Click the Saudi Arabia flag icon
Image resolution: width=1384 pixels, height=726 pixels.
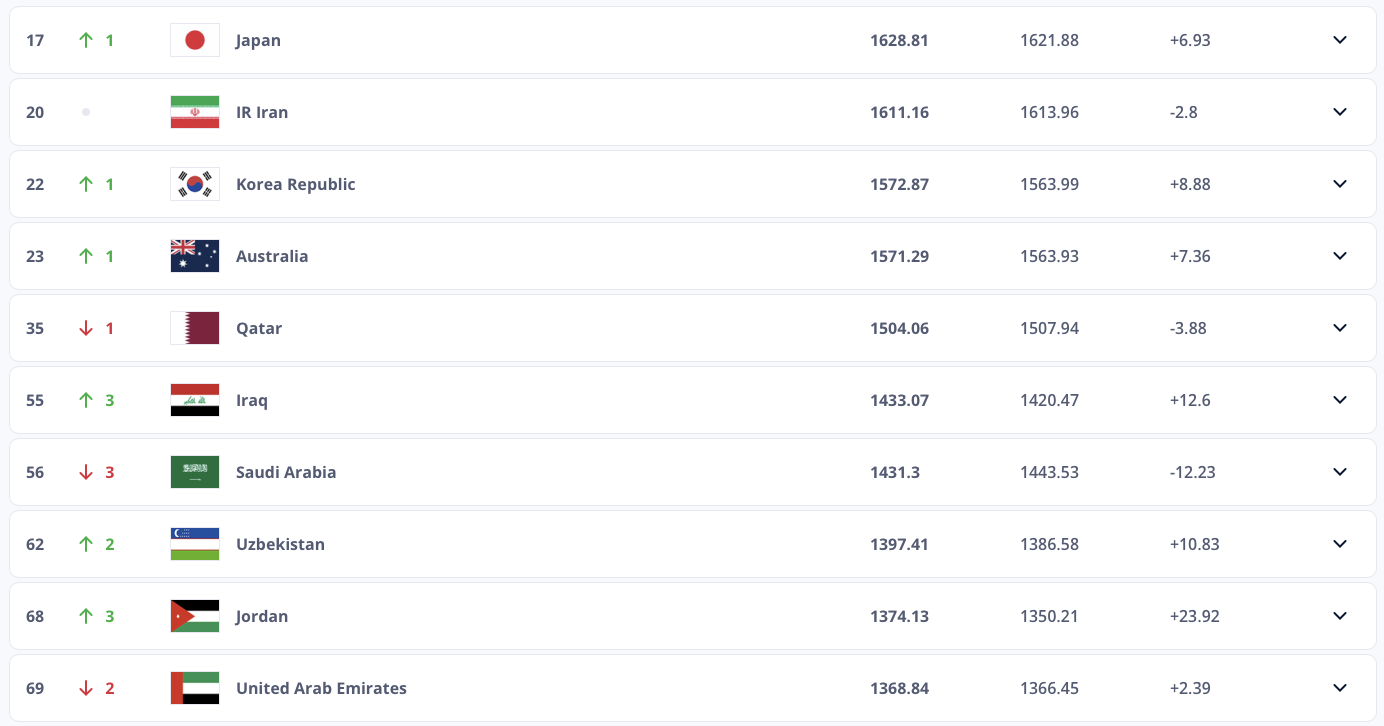point(195,472)
